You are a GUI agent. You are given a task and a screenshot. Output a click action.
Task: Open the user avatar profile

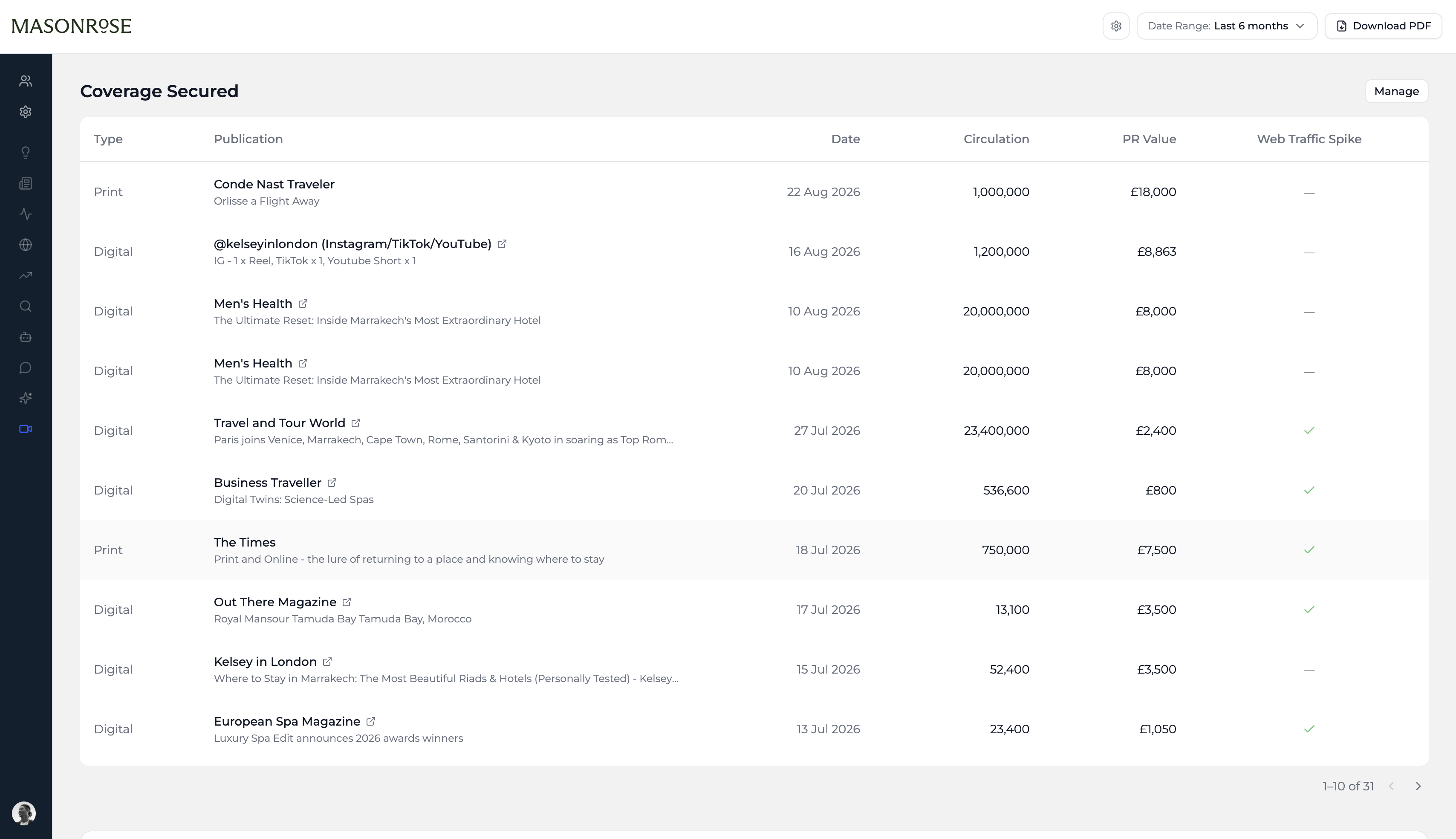point(23,813)
